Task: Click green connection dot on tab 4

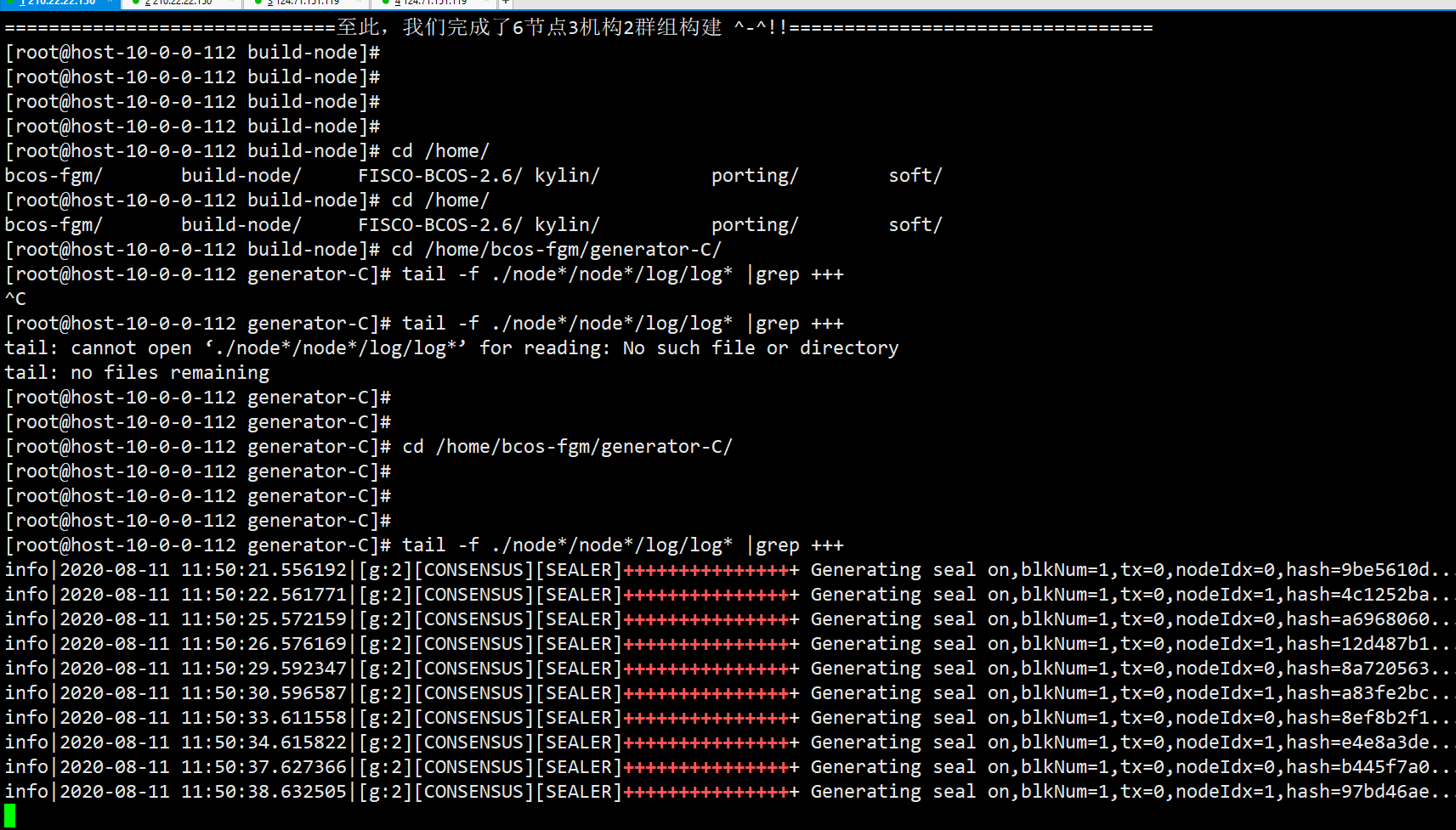Action: click(x=385, y=3)
